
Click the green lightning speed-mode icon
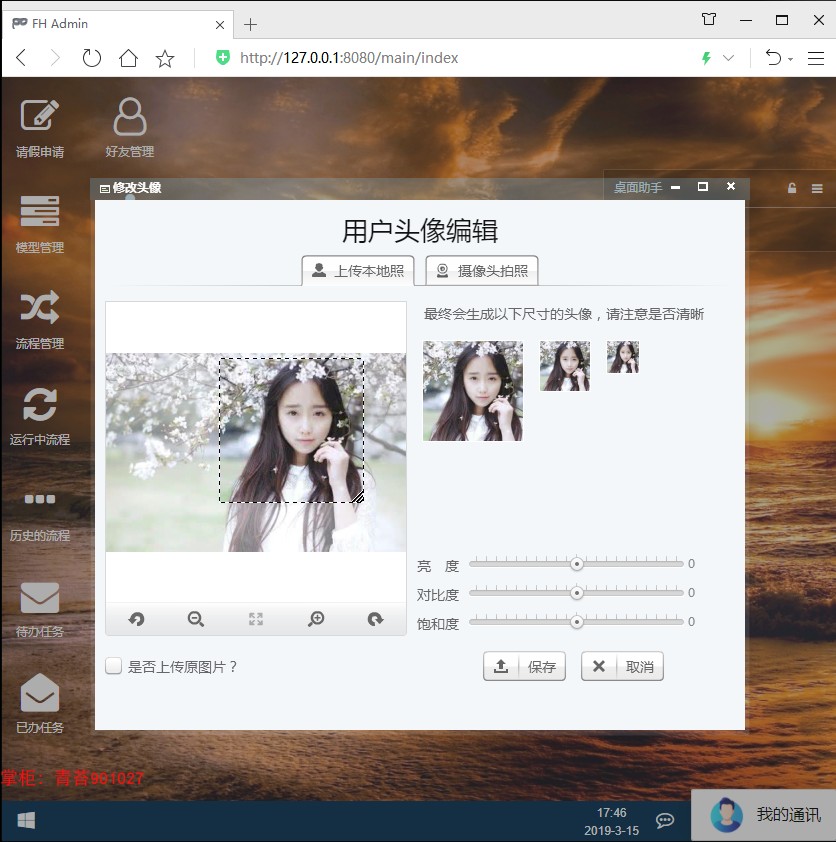[707, 58]
